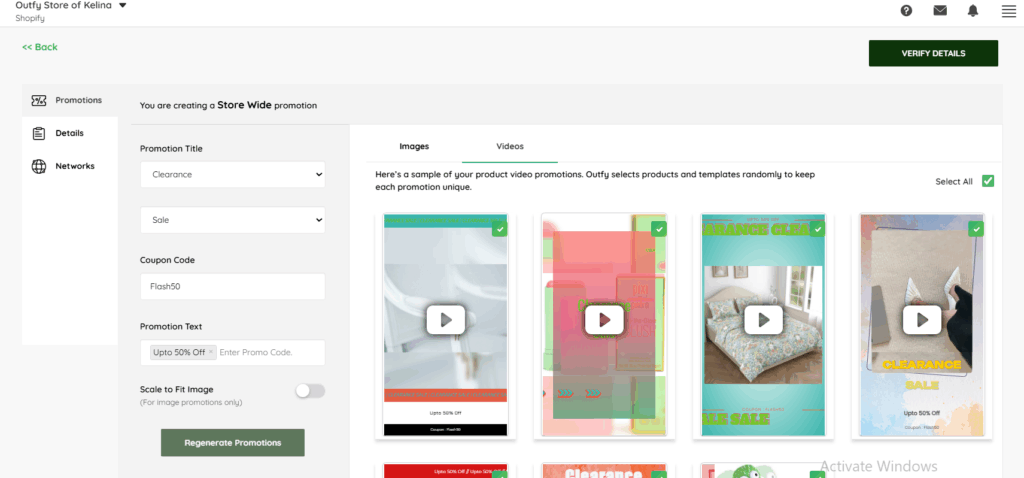Select the Details sidebar item

point(69,133)
